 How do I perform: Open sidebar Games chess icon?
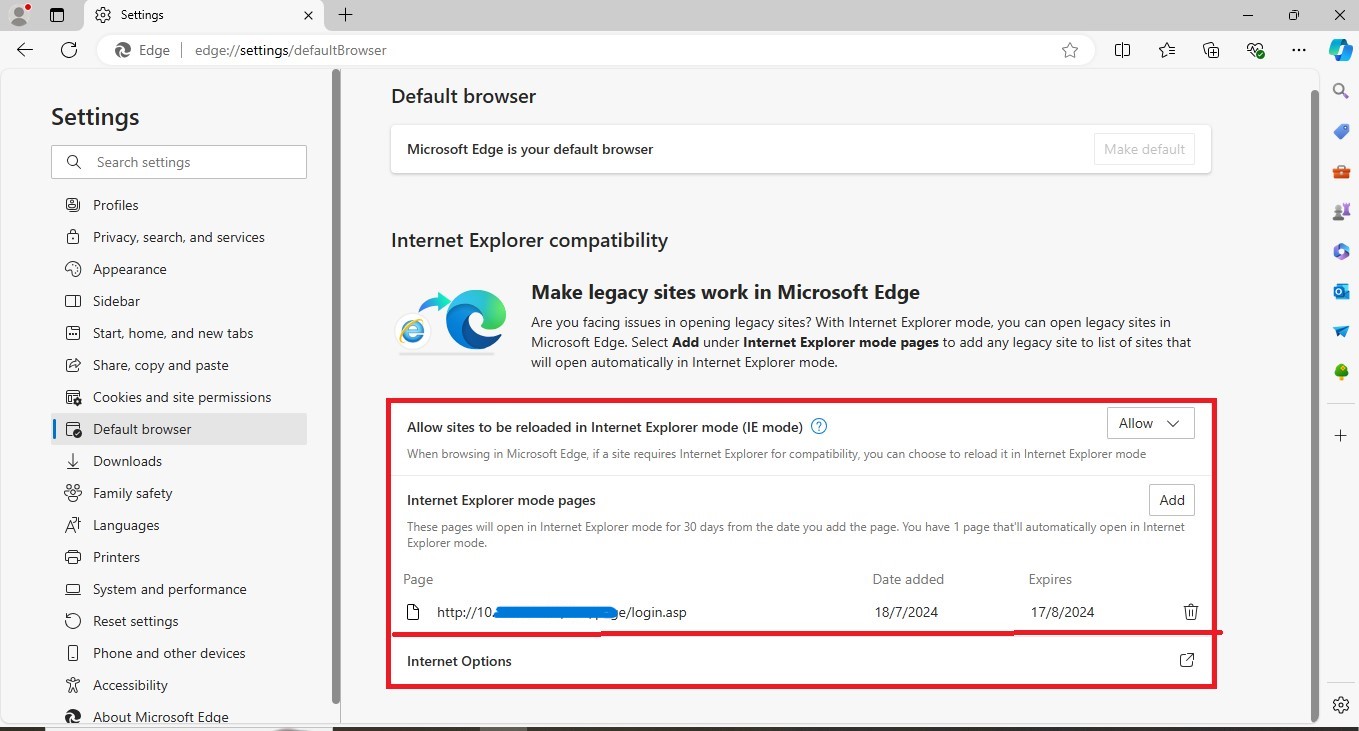point(1341,212)
